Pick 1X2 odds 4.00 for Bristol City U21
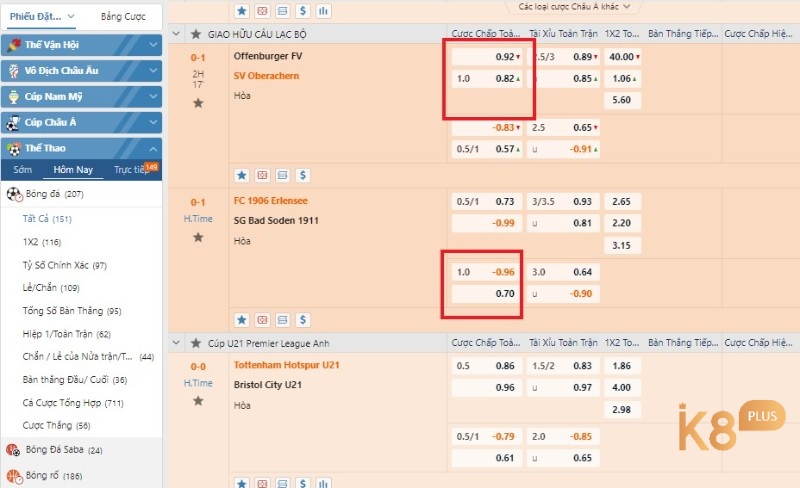This screenshot has height=488, width=800. [622, 387]
